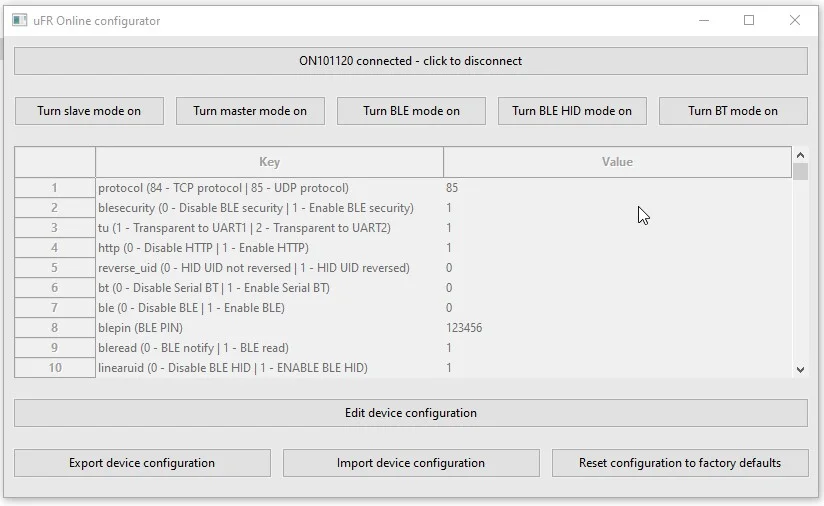Click the table scrollbar up arrow

coord(800,155)
